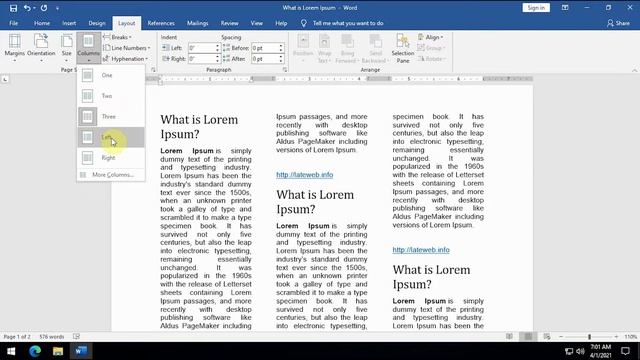Adjust the Spacing After spinner arrows
Image resolution: width=640 pixels, height=360 pixels.
click(x=281, y=59)
